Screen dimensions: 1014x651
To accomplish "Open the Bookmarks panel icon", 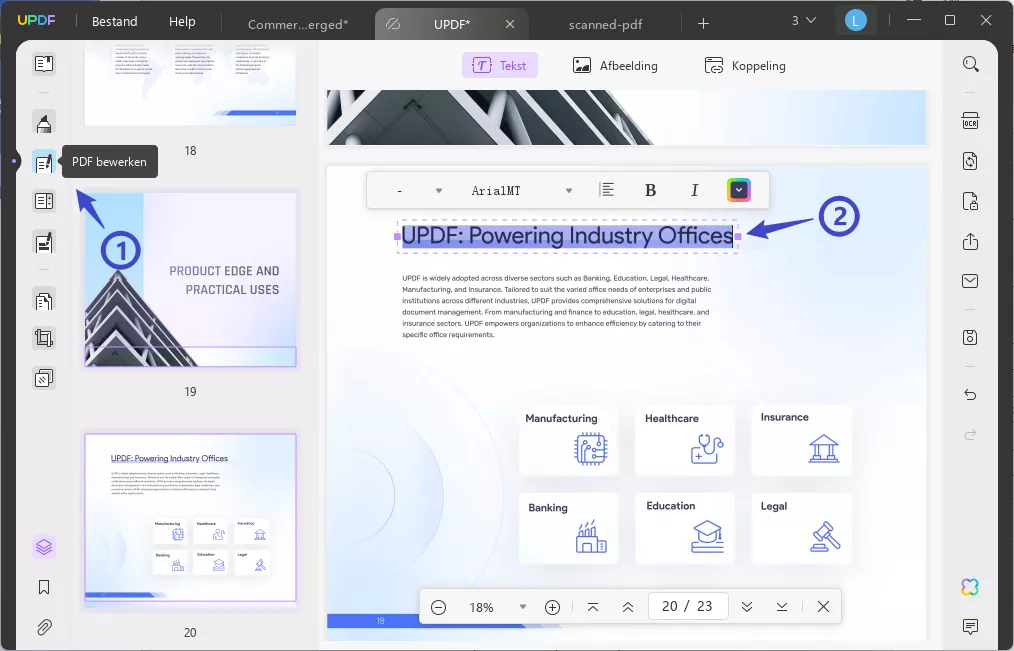I will tap(44, 587).
